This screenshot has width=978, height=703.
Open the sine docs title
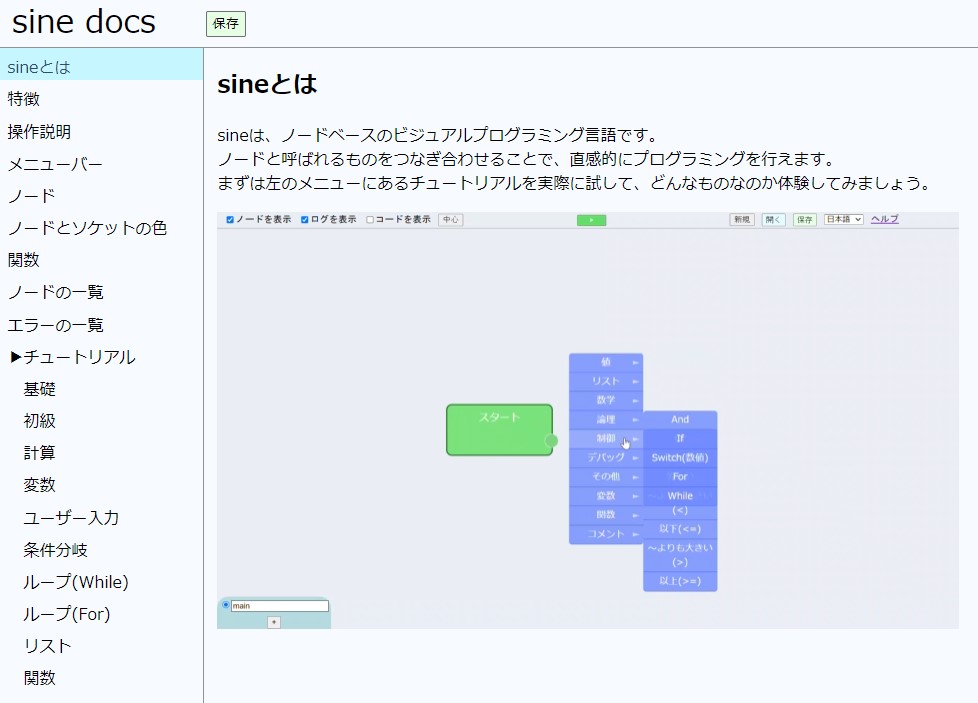[84, 22]
